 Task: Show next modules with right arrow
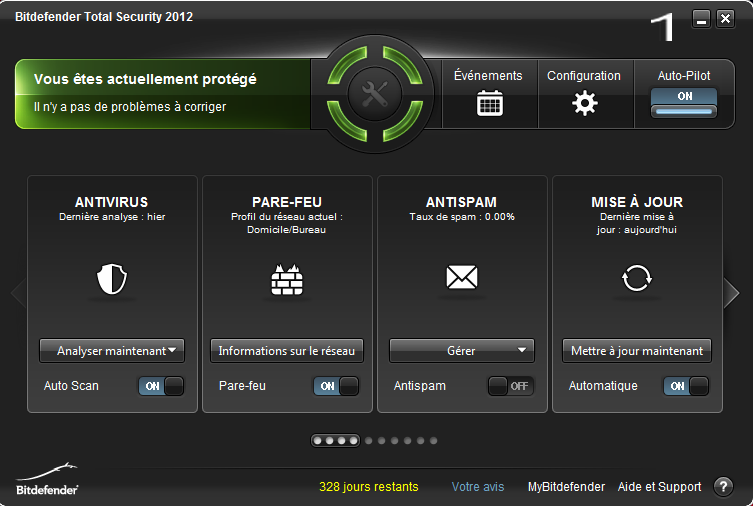pyautogui.click(x=731, y=292)
